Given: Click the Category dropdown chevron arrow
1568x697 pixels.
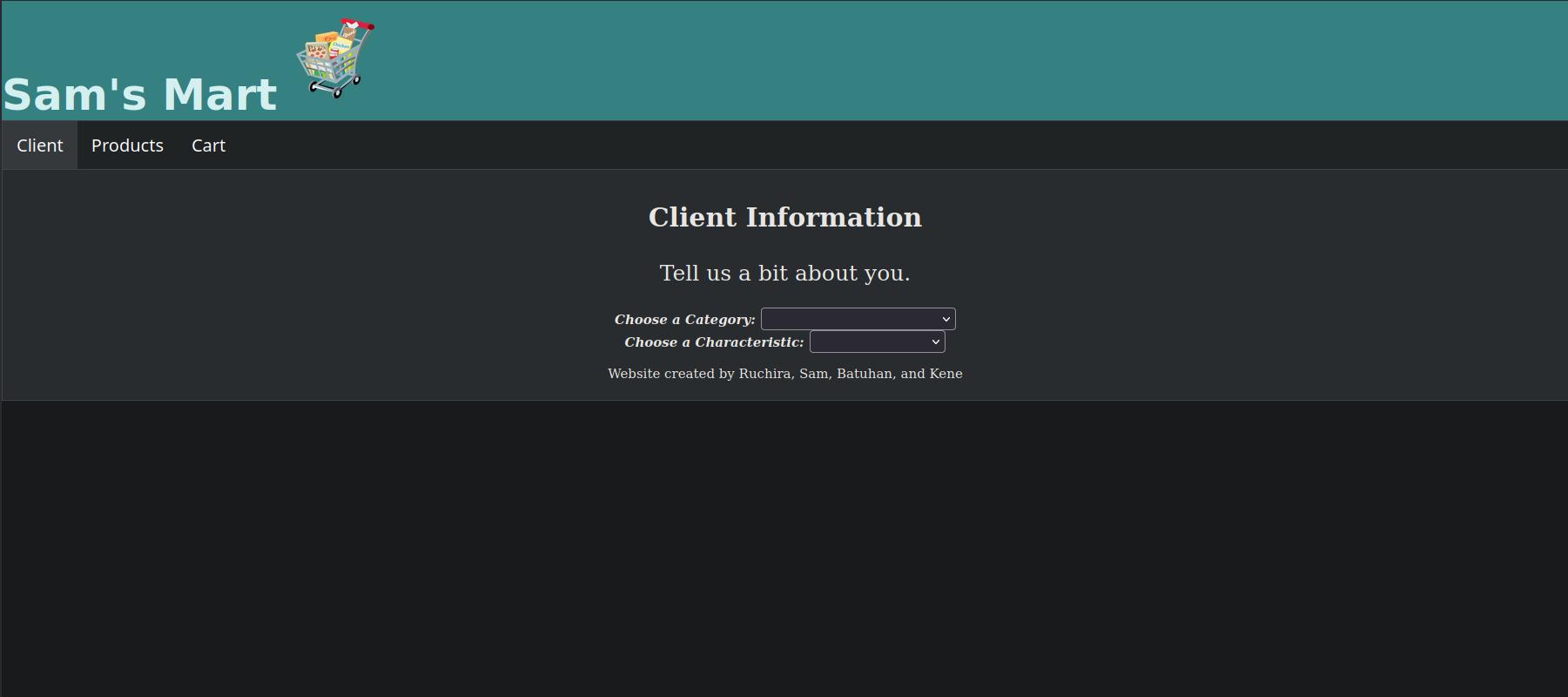Looking at the screenshot, I should coord(946,320).
